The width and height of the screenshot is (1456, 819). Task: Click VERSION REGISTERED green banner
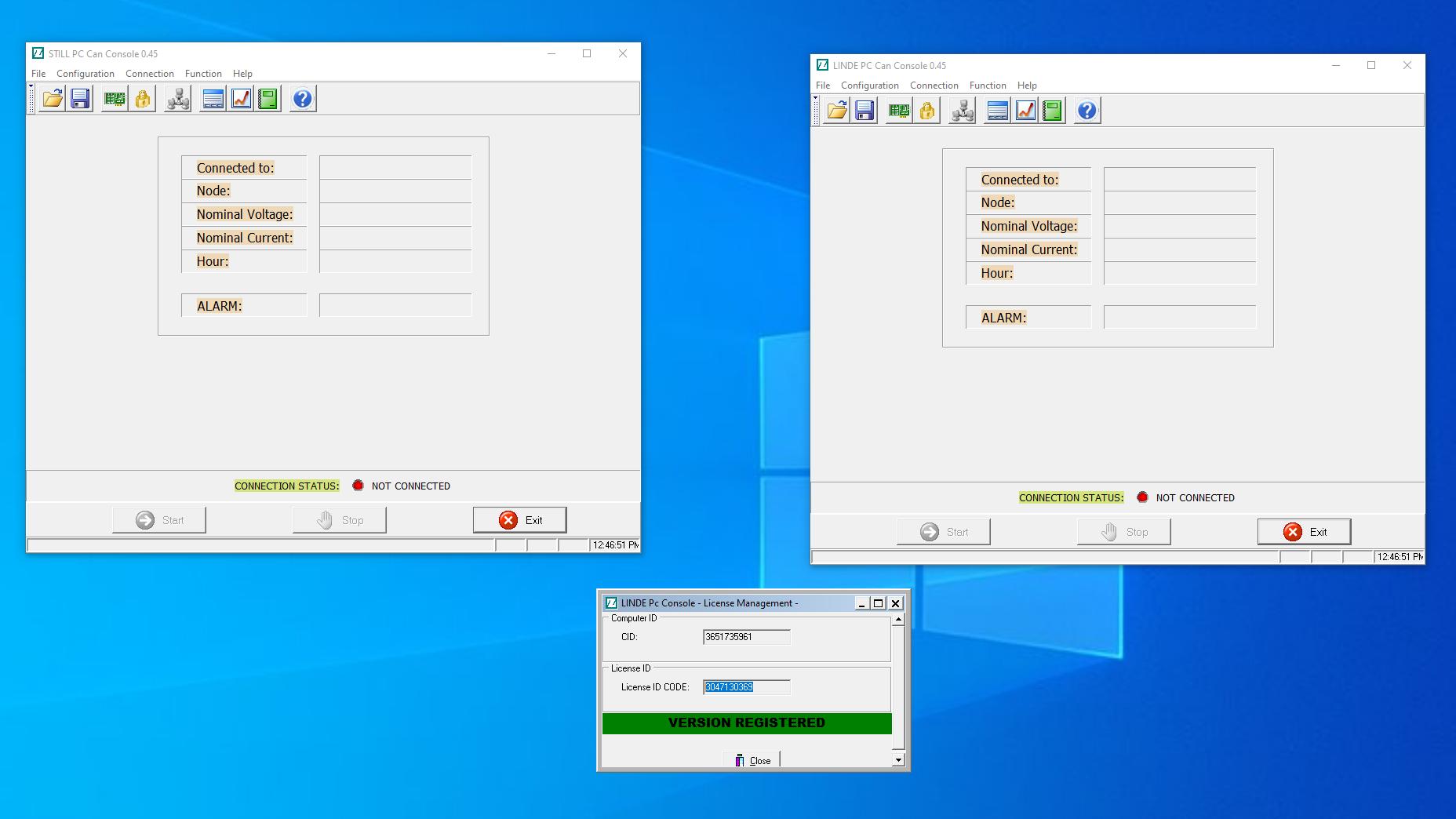click(747, 723)
